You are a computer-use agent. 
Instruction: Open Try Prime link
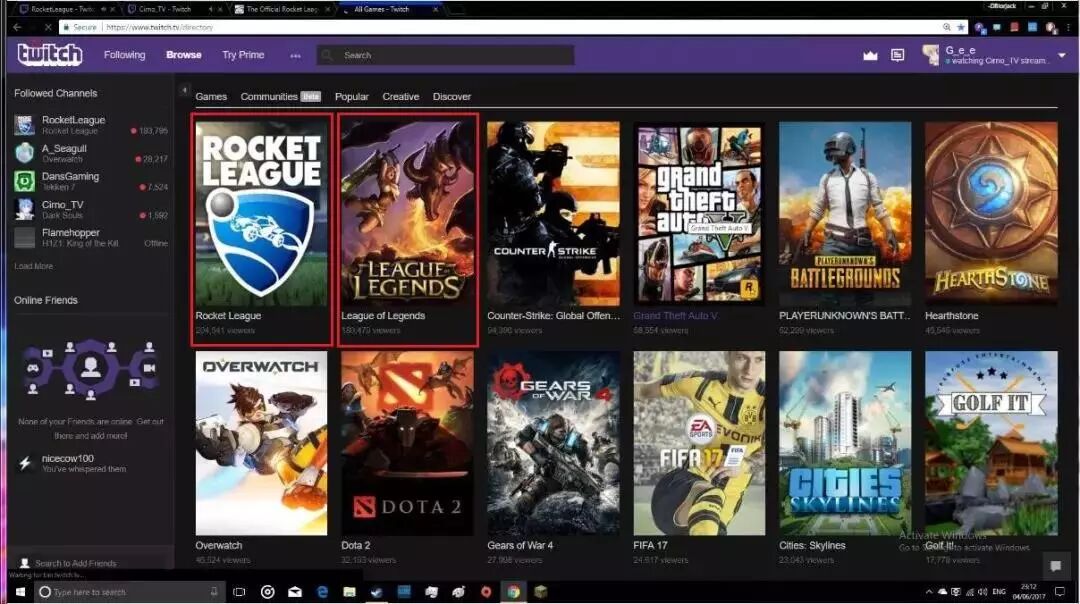(x=243, y=55)
